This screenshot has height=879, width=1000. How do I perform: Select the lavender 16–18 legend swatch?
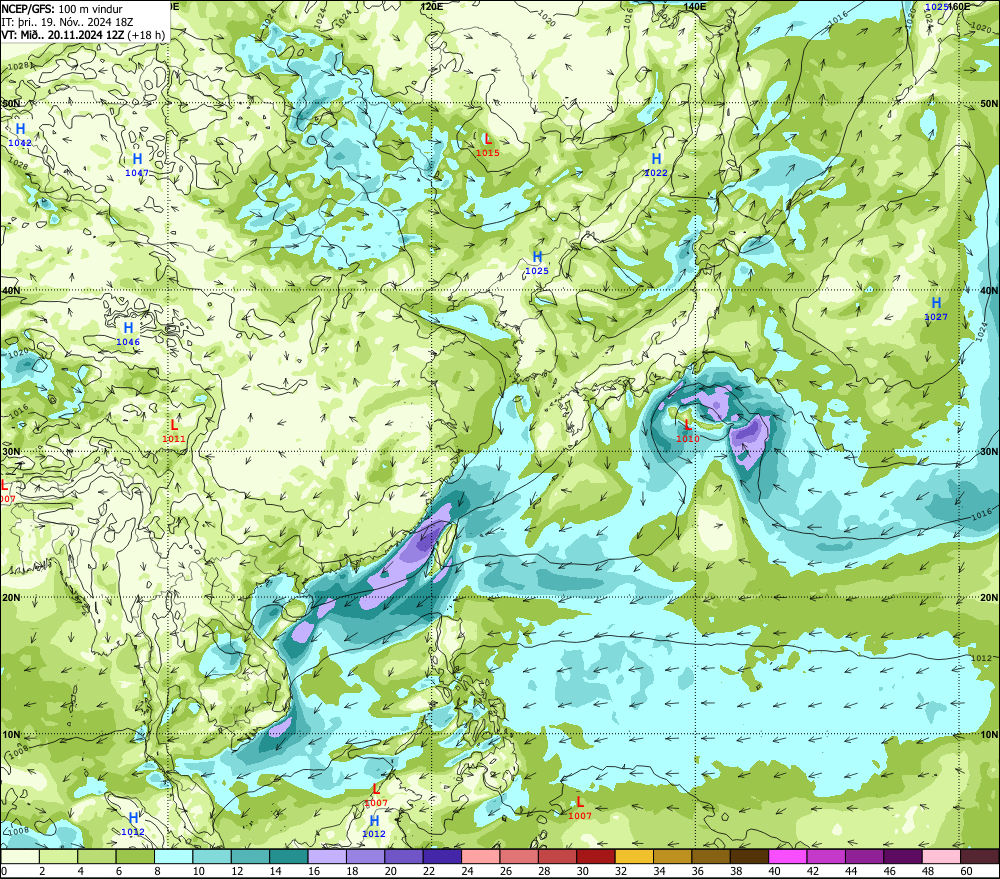click(x=327, y=856)
